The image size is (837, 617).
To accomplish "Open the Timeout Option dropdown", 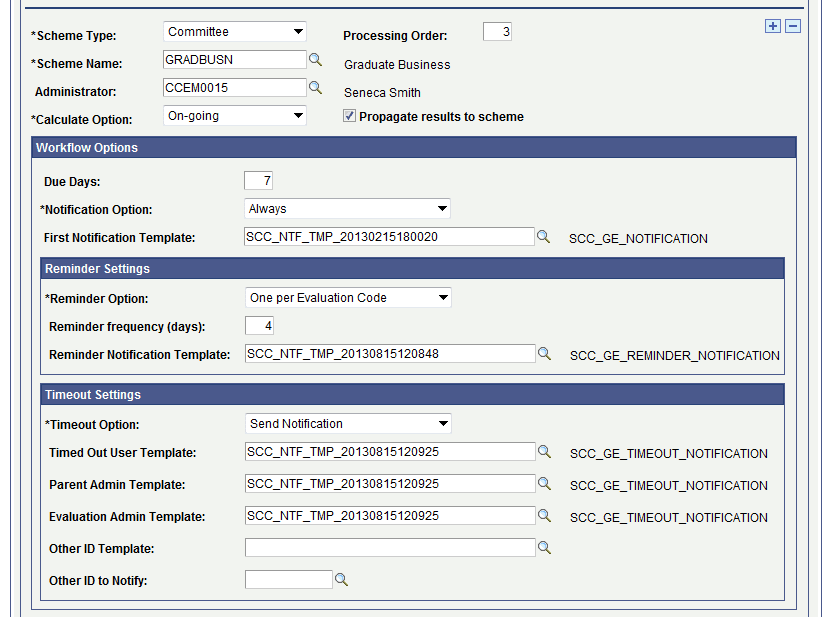I will point(348,424).
